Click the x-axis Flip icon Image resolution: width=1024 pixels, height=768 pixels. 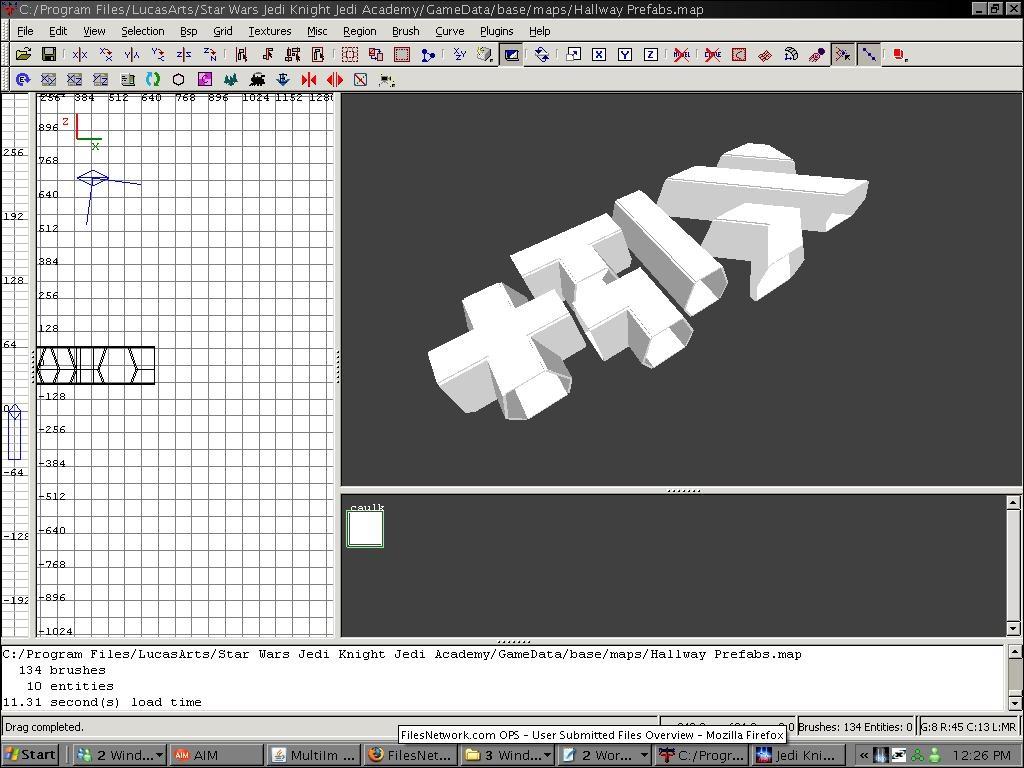80,55
